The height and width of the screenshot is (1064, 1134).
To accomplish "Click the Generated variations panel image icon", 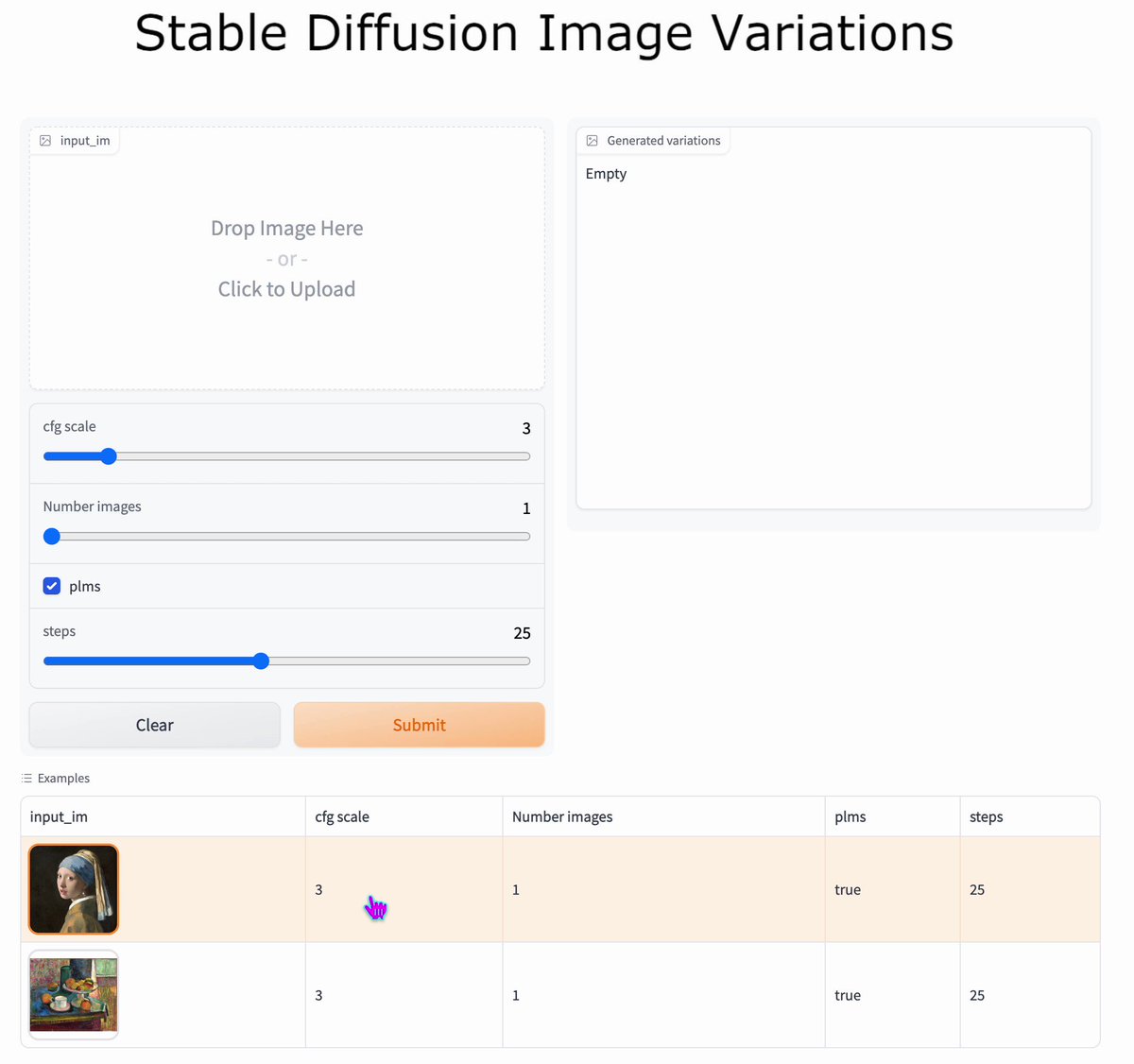I will [x=592, y=140].
